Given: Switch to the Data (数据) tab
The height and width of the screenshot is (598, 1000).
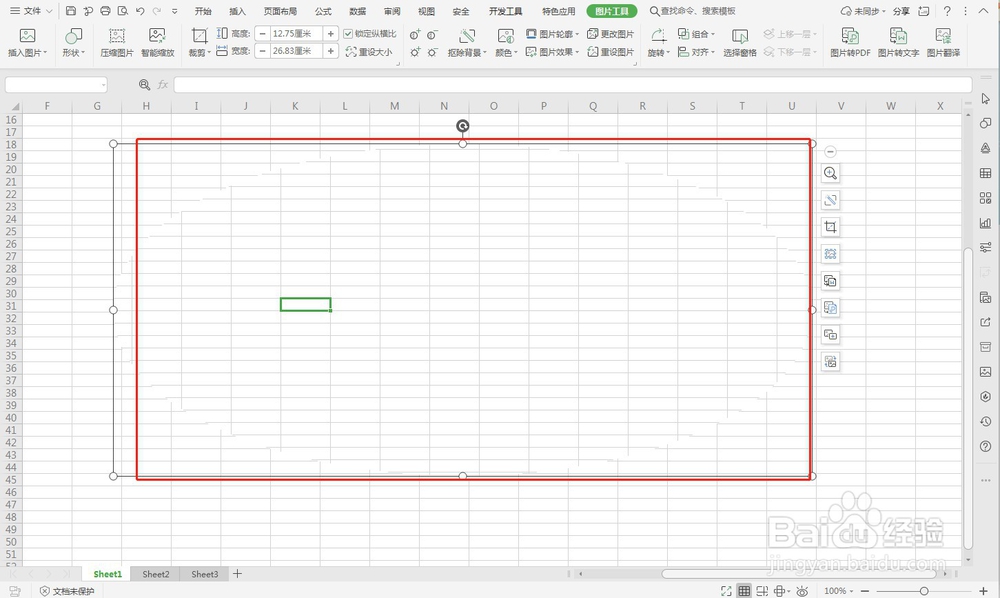Looking at the screenshot, I should point(358,11).
